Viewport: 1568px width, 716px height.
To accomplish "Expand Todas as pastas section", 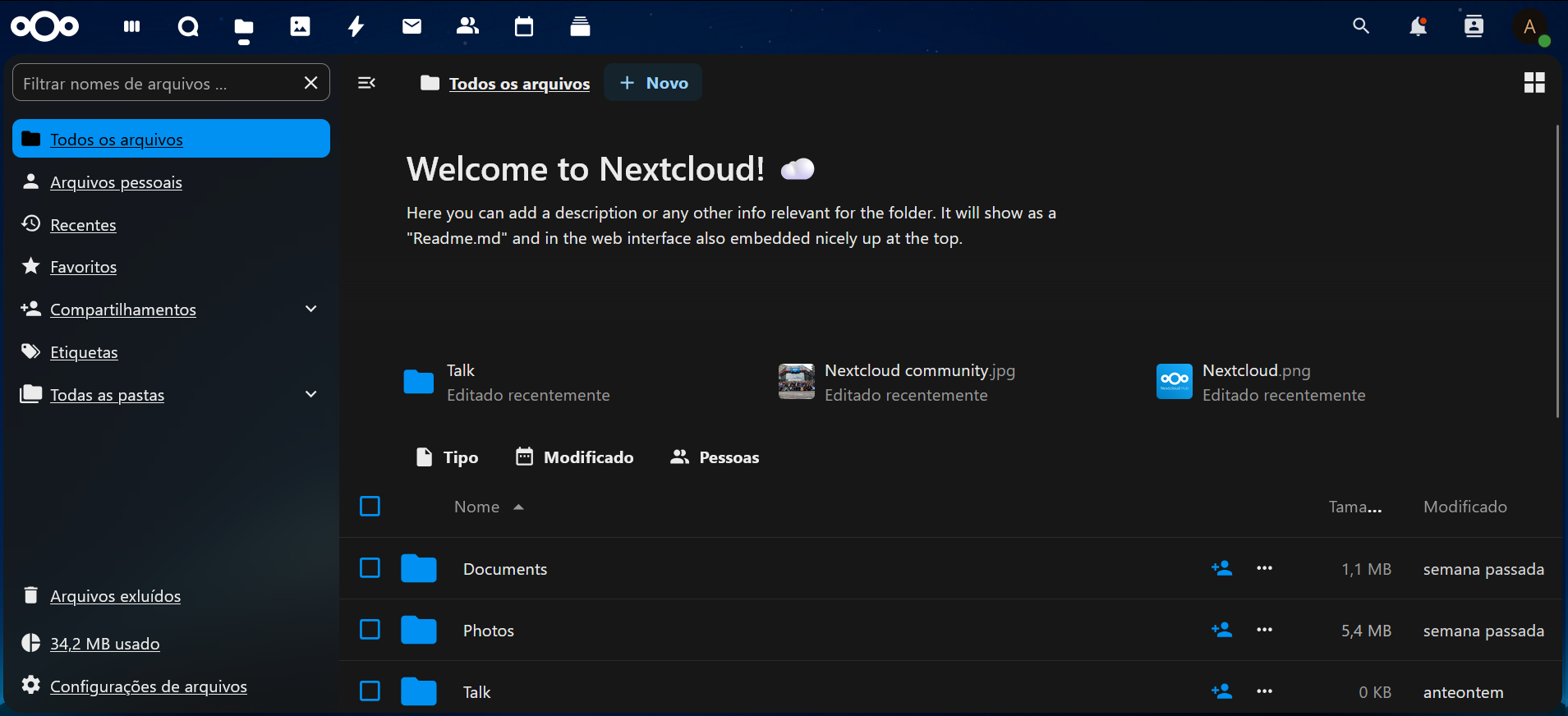I will (x=311, y=394).
